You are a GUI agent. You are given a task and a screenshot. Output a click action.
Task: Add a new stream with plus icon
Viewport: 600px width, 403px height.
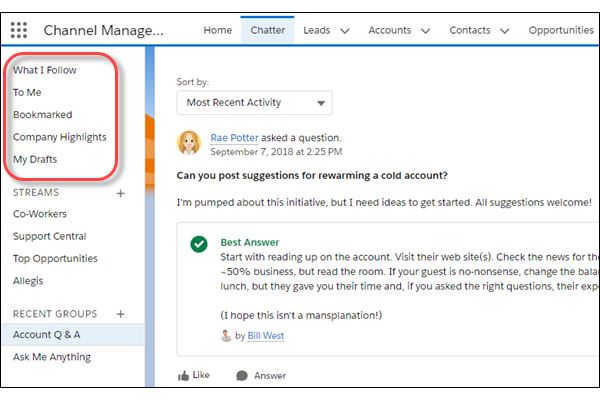tap(121, 193)
